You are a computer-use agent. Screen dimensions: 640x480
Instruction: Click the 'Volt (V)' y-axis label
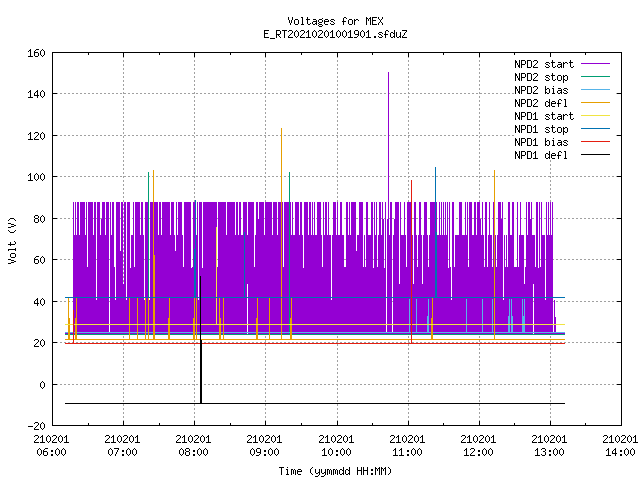(12, 241)
